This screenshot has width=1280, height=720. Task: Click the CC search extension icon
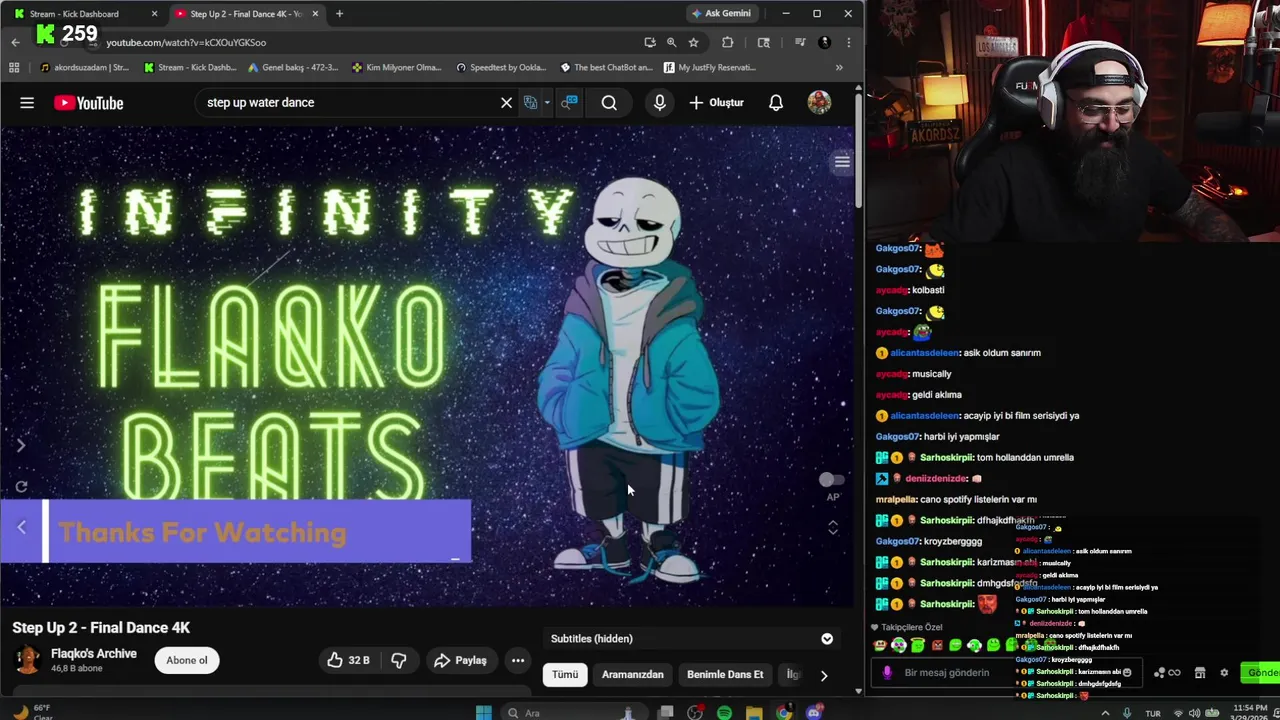point(569,103)
